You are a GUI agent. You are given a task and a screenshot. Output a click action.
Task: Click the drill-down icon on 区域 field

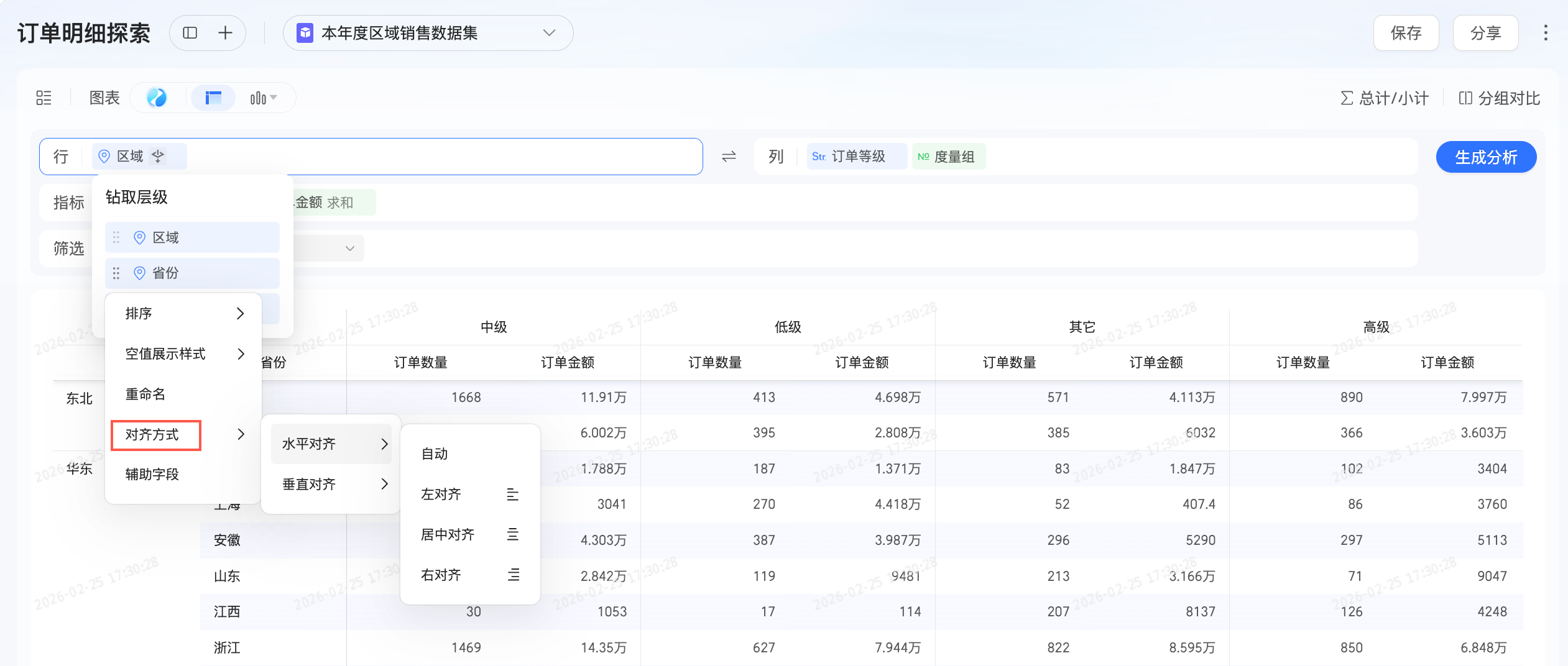[159, 157]
